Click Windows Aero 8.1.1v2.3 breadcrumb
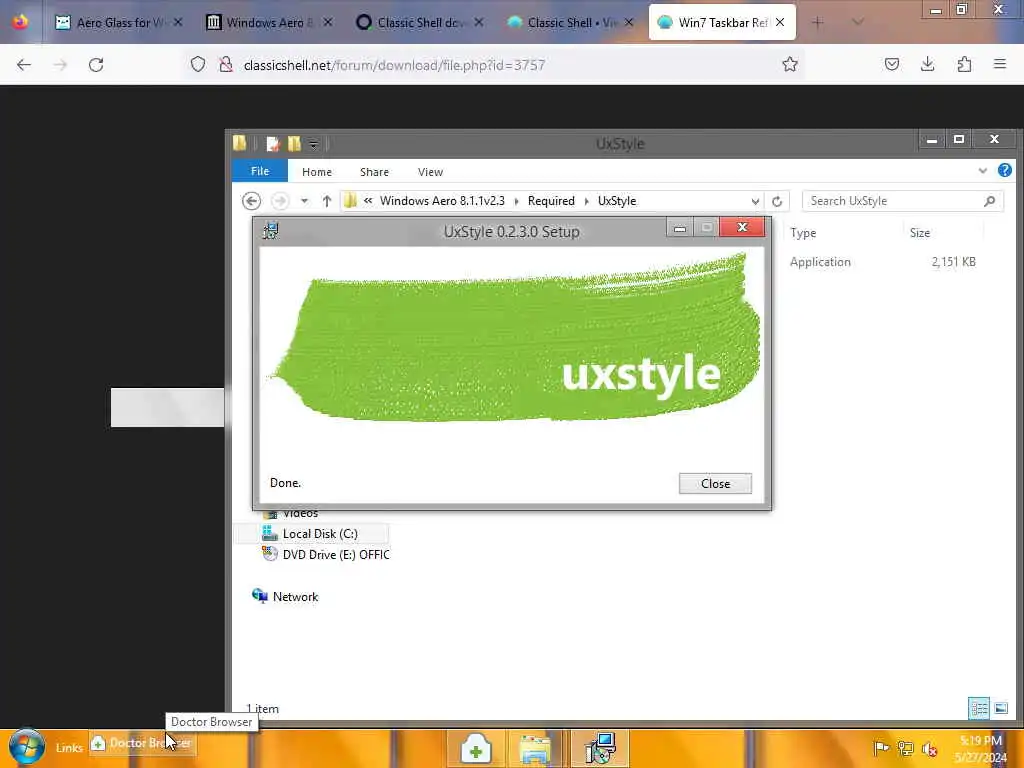This screenshot has height=768, width=1024. pos(442,200)
